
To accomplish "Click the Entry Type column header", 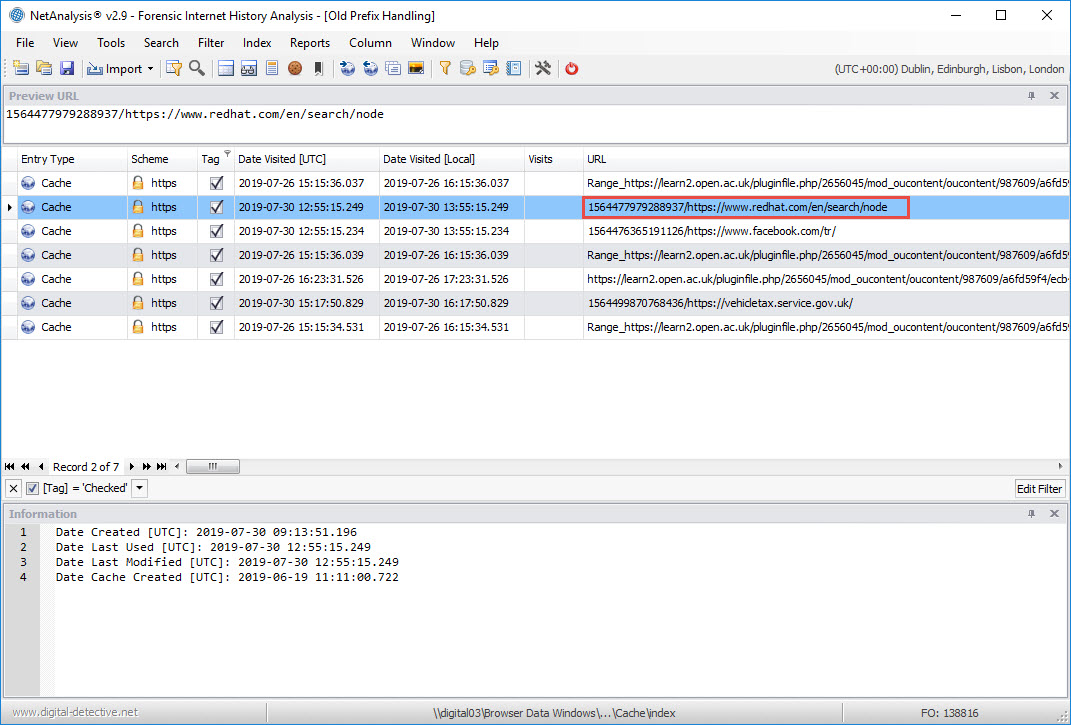I will coord(72,159).
